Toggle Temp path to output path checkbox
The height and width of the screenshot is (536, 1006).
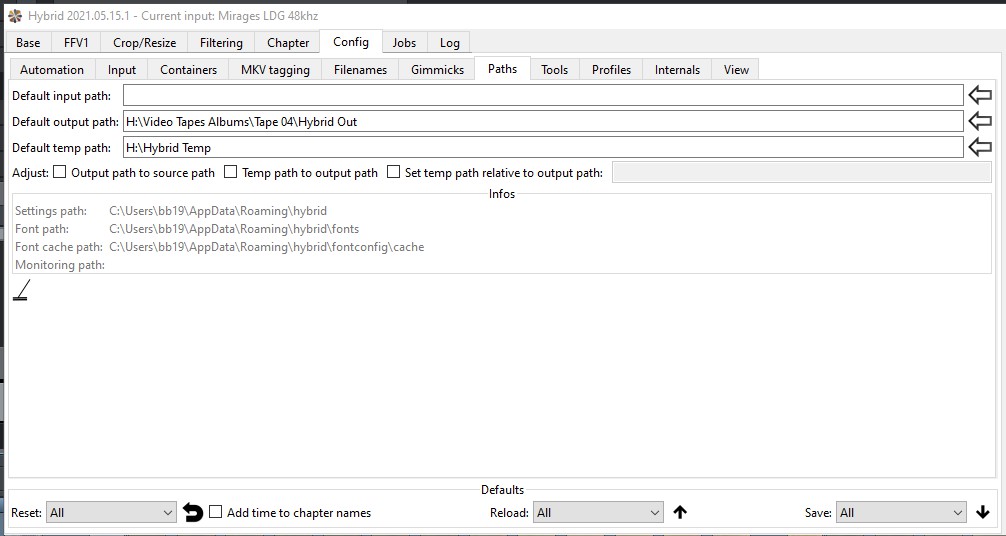(231, 172)
